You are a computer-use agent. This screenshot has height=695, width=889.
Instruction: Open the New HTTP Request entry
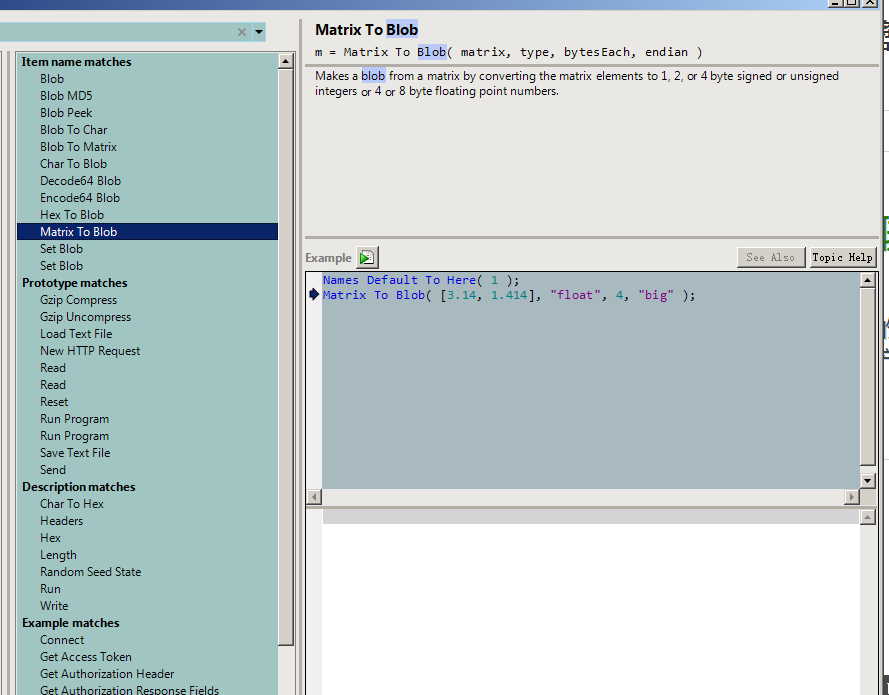click(90, 351)
